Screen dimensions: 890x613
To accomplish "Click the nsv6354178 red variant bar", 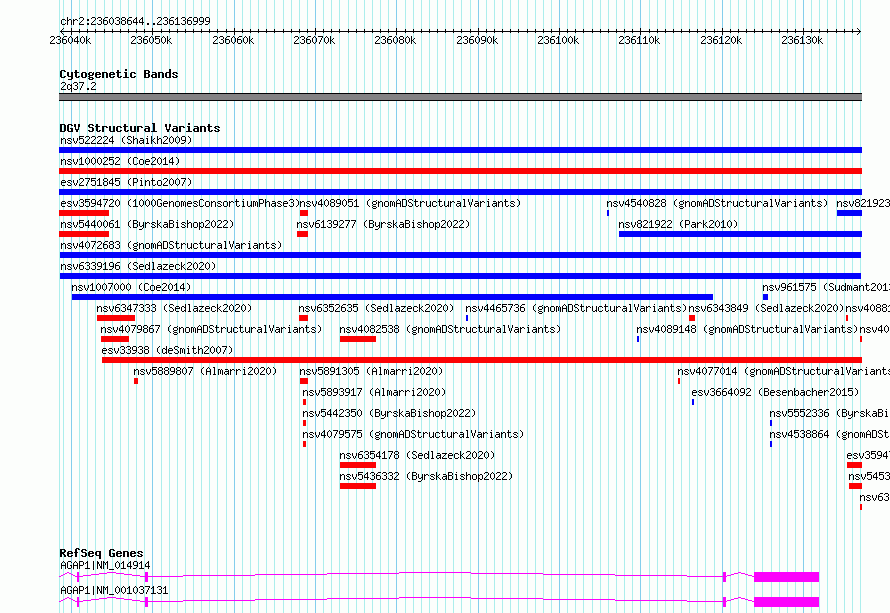I will click(358, 465).
